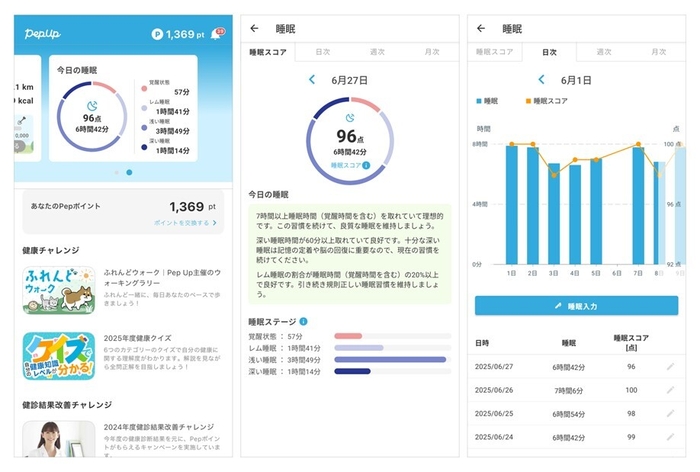Image resolution: width=700 pixels, height=472 pixels.
Task: Click pencil icon for 2025/06/24 row
Action: [670, 436]
